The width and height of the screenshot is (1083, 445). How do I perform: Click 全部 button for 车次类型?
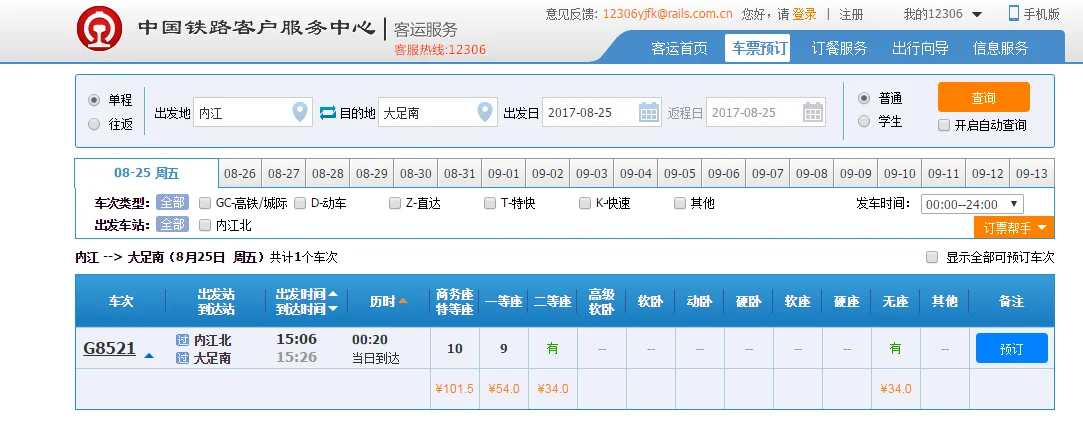[172, 203]
